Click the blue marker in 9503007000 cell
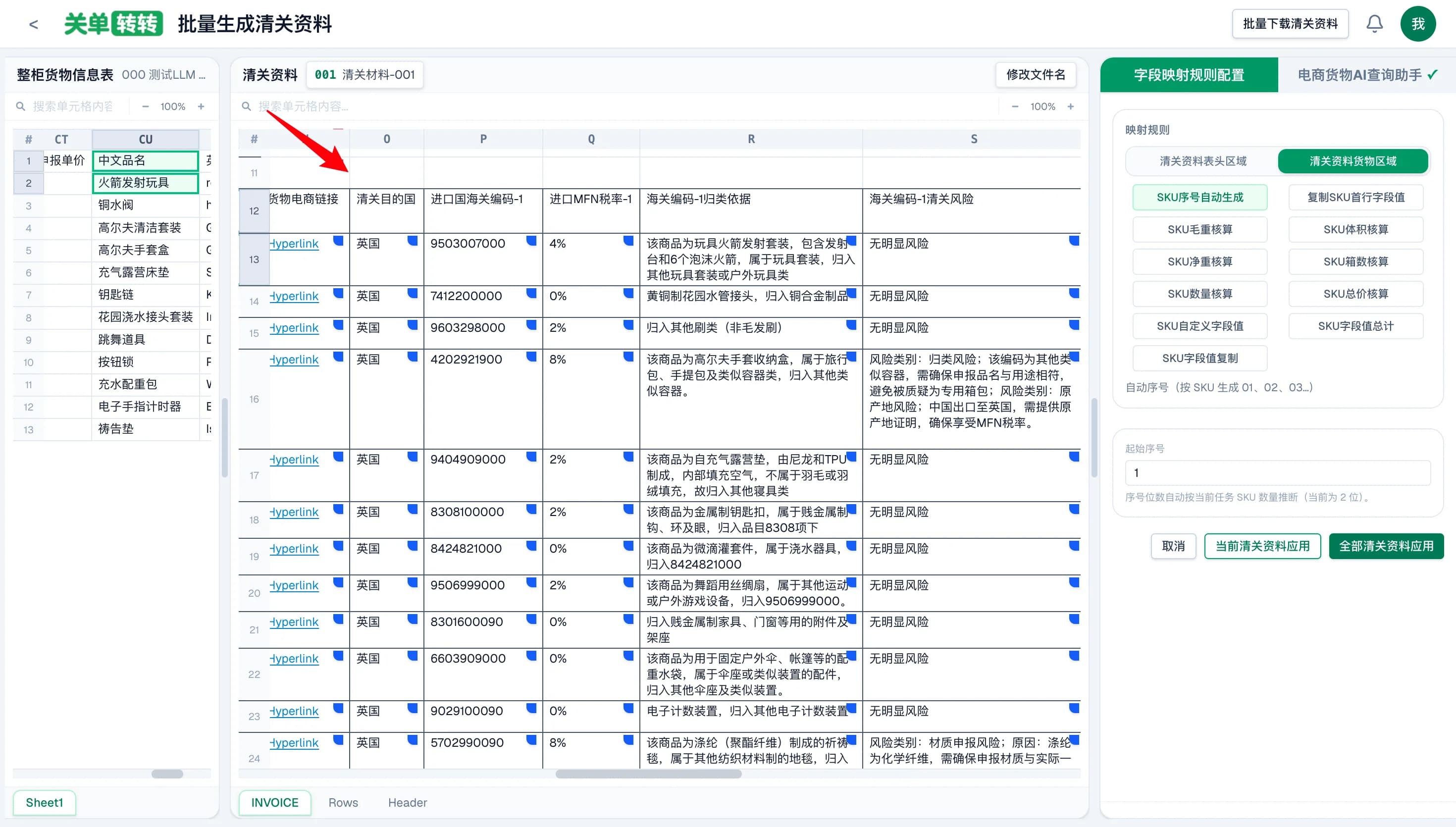The width and height of the screenshot is (1456, 827). pos(531,240)
